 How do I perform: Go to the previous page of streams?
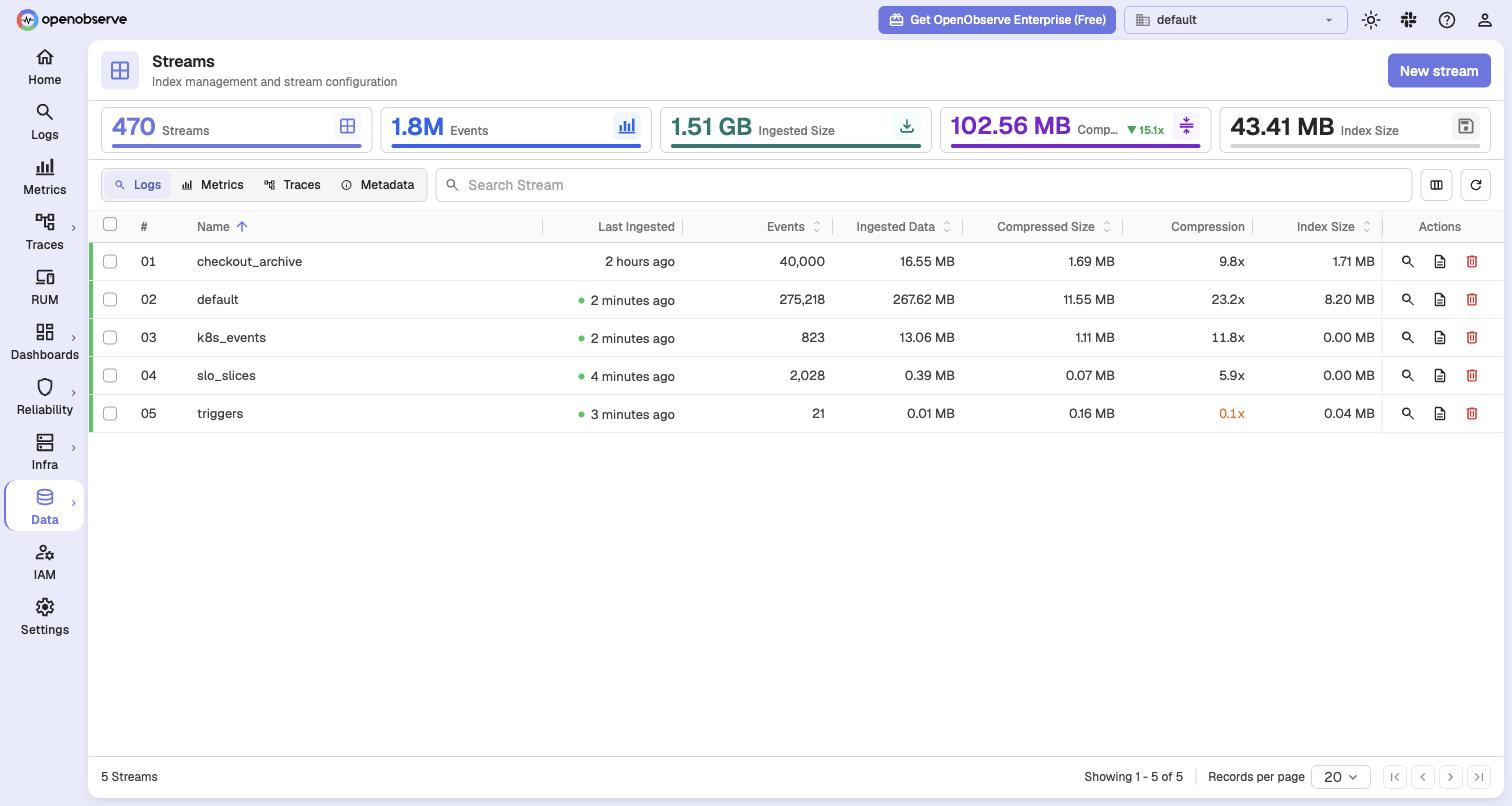pos(1423,777)
